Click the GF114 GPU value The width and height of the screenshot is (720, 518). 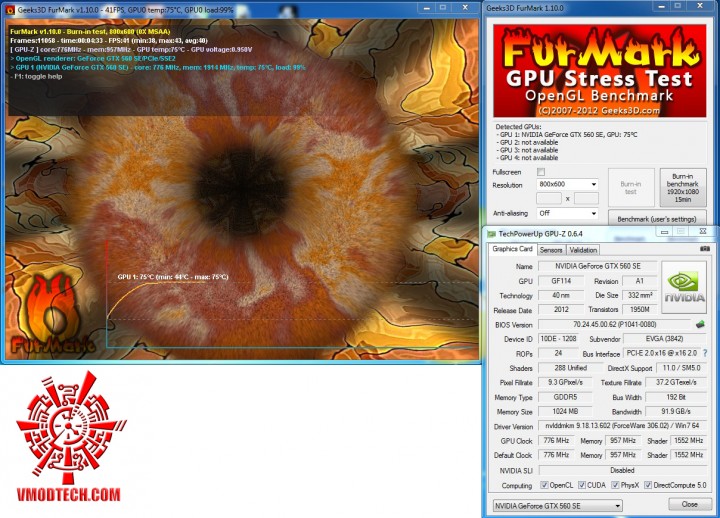[x=561, y=281]
